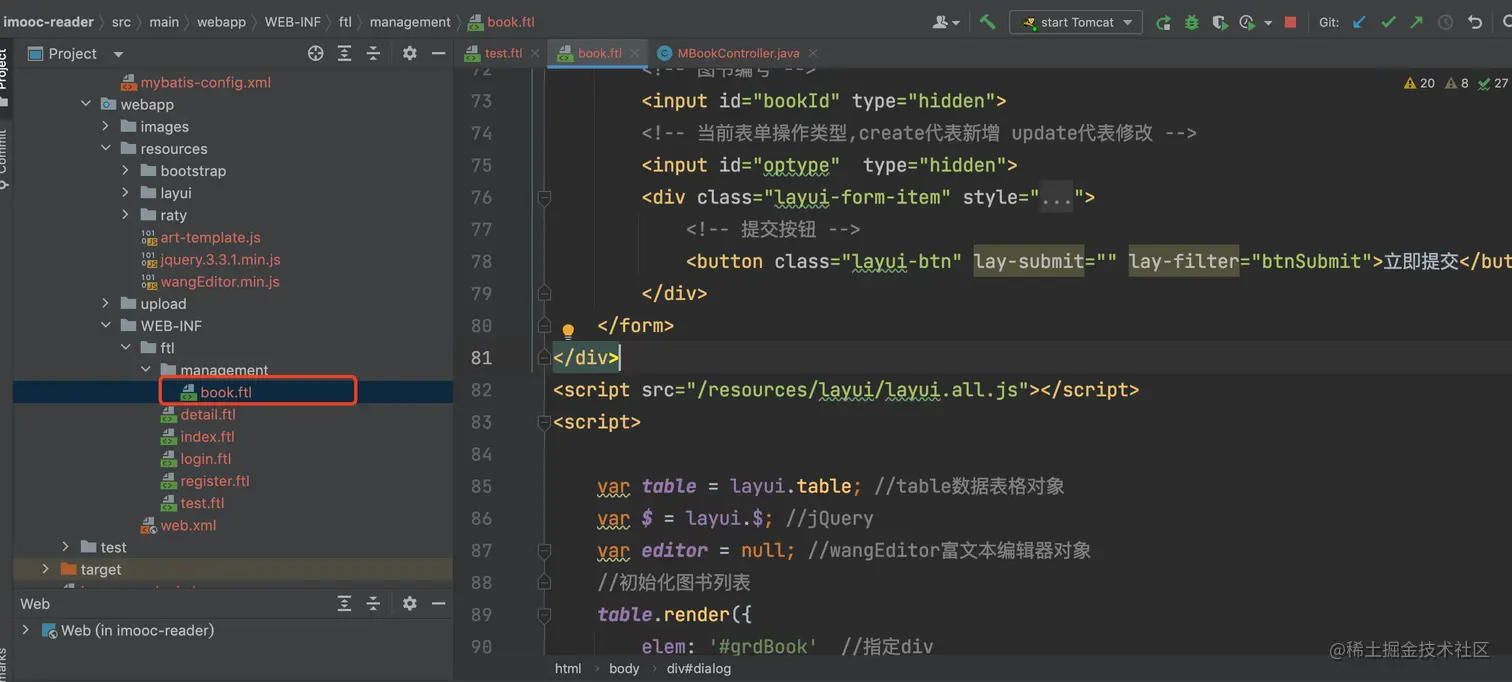Click the Build project hammer icon
The width and height of the screenshot is (1512, 682).
(x=987, y=22)
